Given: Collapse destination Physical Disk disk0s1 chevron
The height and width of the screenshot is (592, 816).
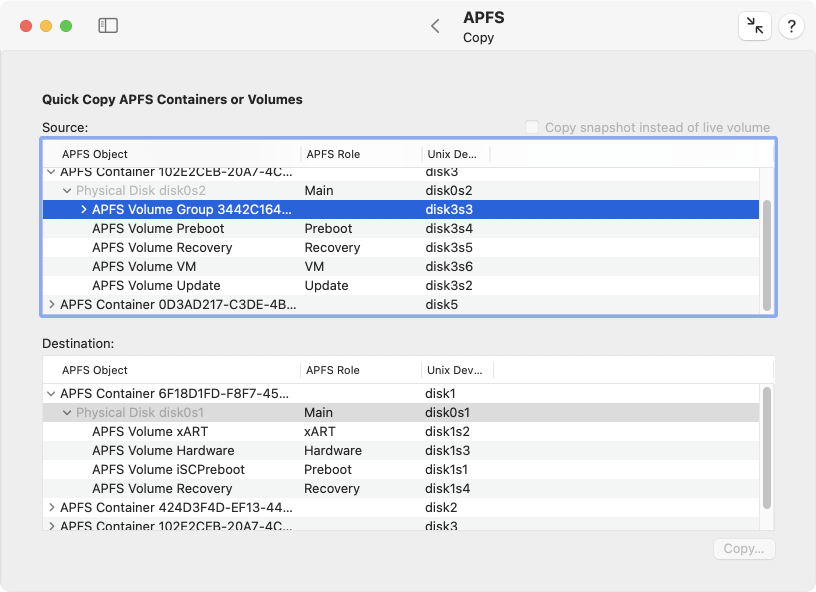Looking at the screenshot, I should (67, 413).
